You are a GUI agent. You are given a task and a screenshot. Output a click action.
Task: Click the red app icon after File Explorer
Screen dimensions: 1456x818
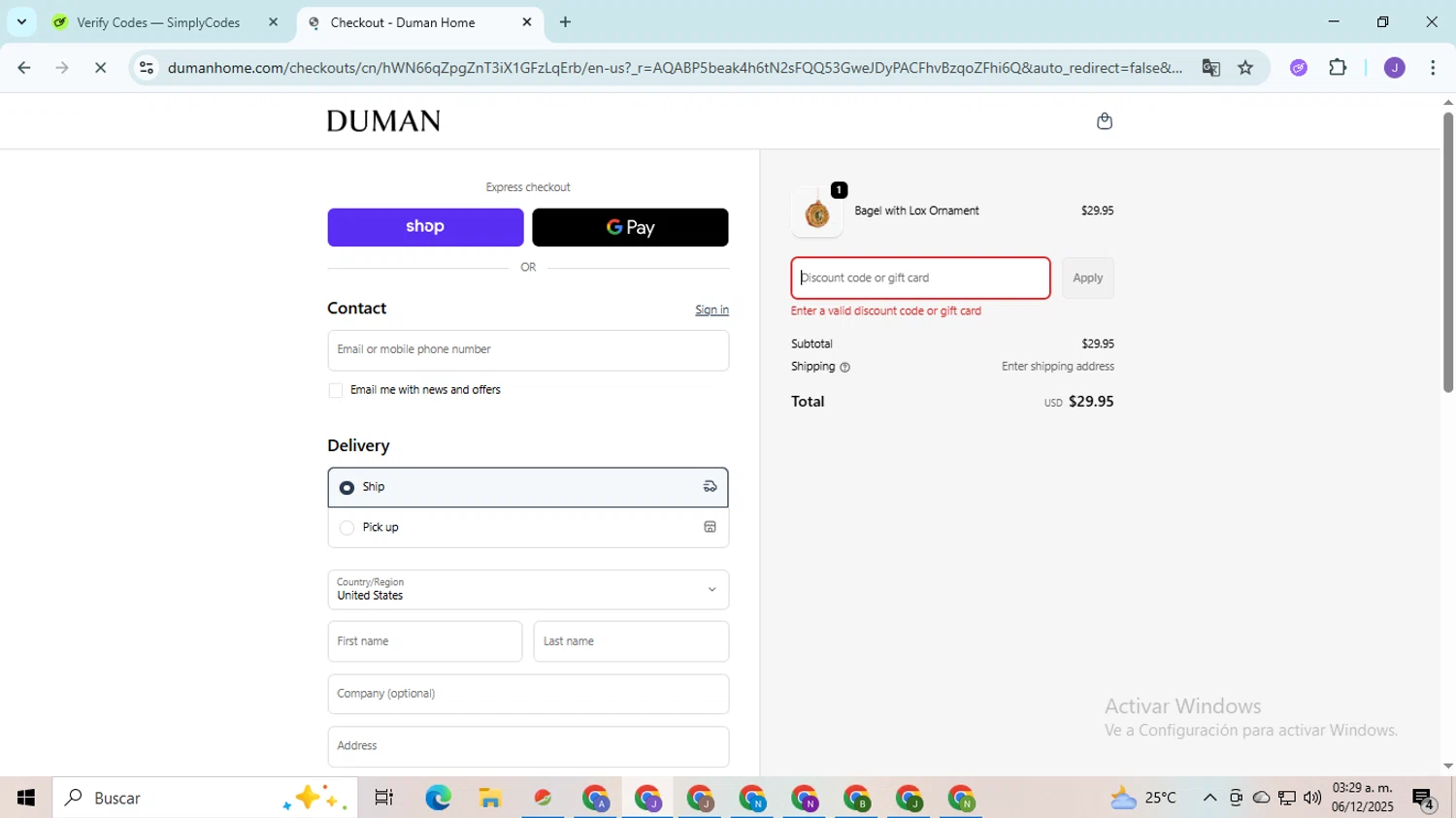(x=543, y=798)
